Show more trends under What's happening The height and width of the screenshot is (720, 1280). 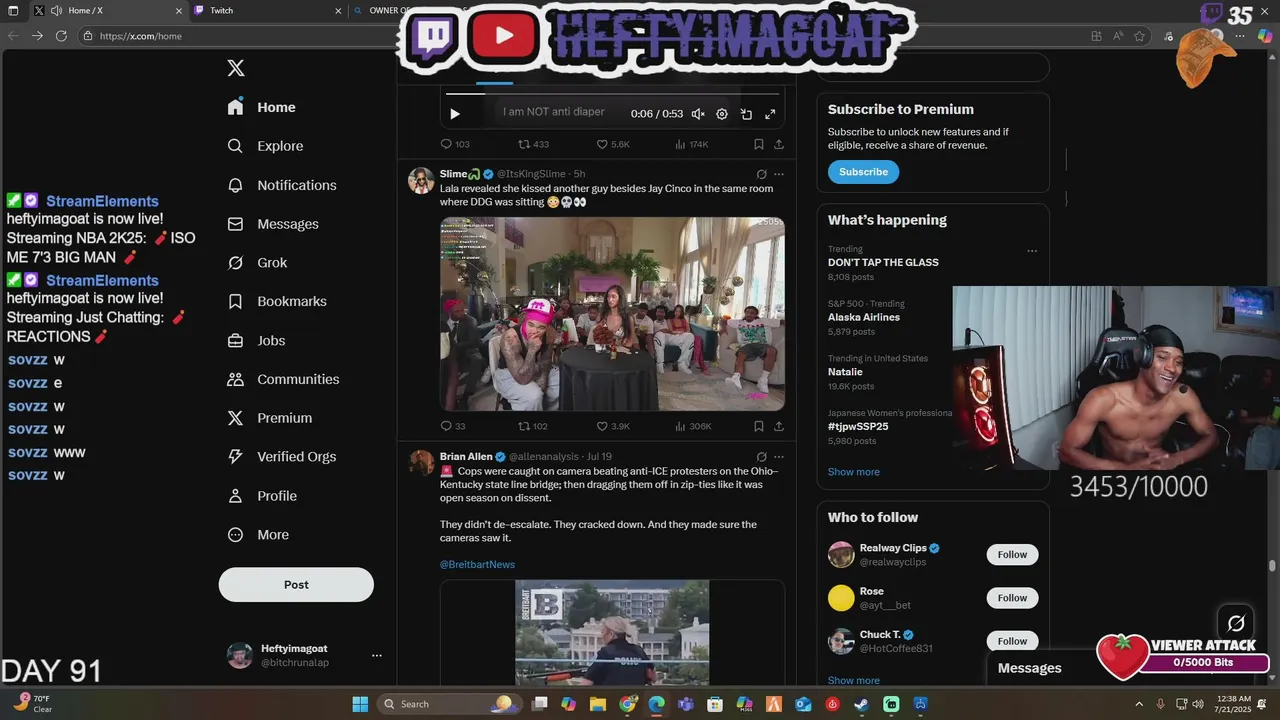(x=854, y=472)
